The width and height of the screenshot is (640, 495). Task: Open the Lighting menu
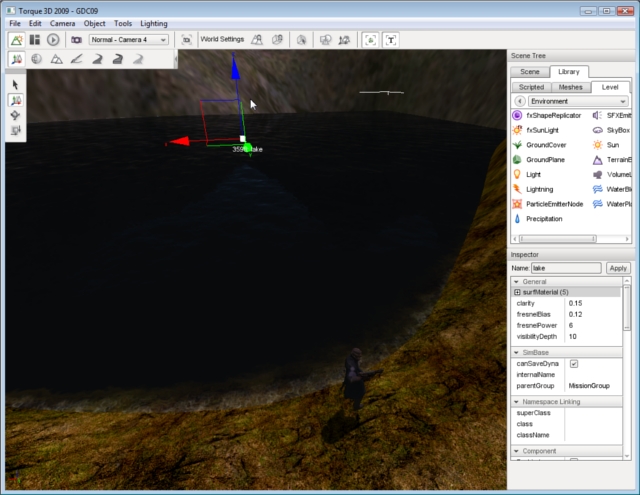point(153,22)
